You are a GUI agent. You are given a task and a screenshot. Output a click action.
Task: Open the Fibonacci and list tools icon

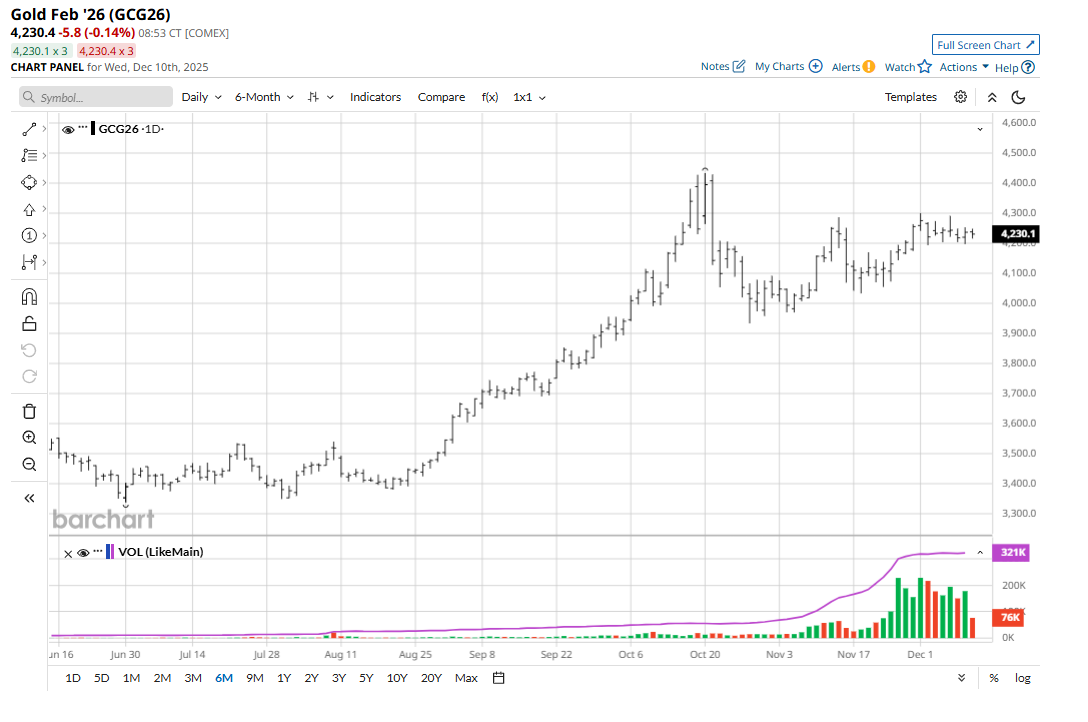point(29,155)
